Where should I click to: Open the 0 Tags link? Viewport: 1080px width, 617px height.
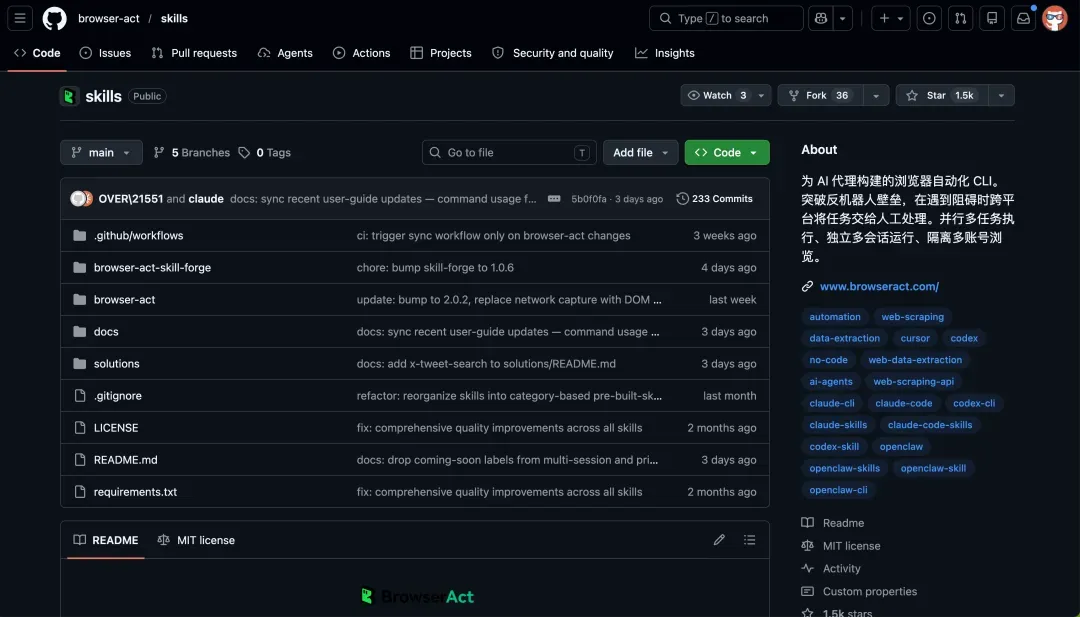[264, 153]
